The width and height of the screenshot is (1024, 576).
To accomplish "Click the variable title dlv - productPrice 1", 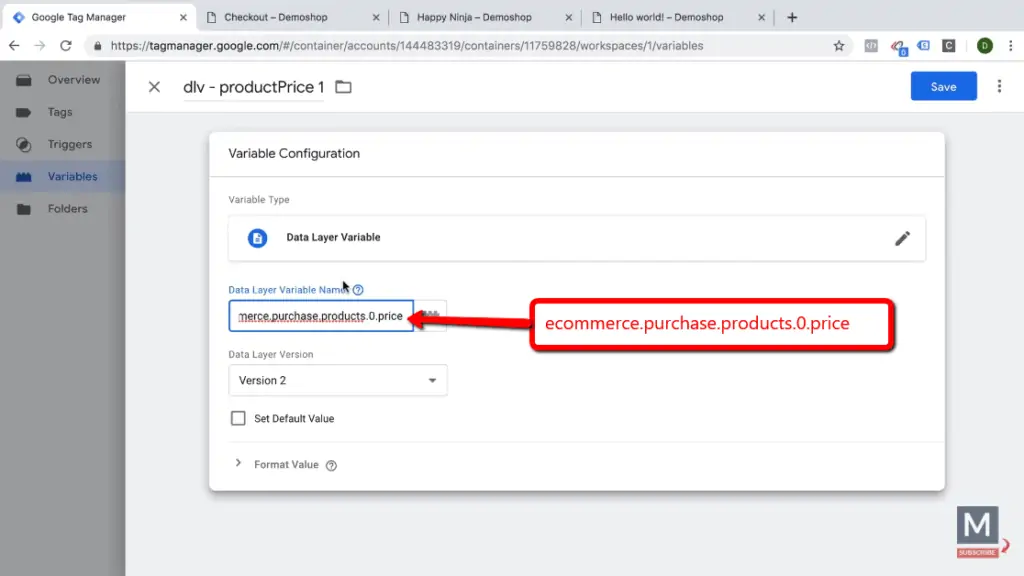I will tap(254, 87).
